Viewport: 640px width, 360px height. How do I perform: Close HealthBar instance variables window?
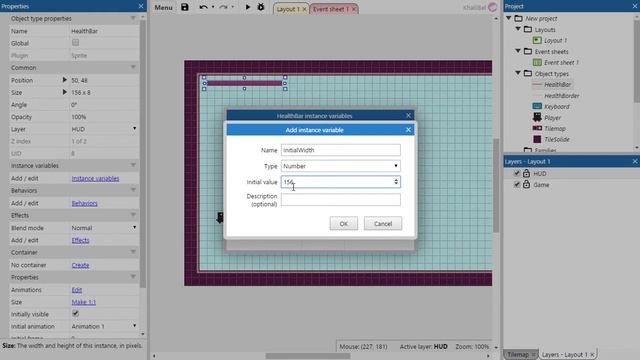click(408, 116)
